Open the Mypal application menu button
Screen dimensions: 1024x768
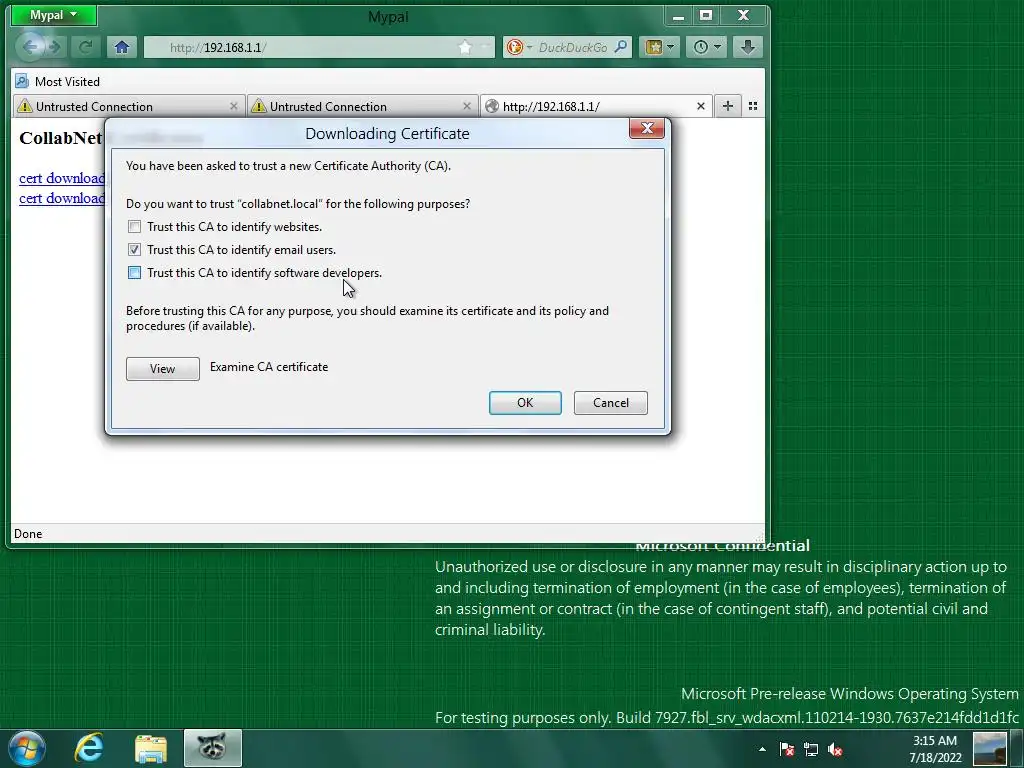tap(54, 15)
